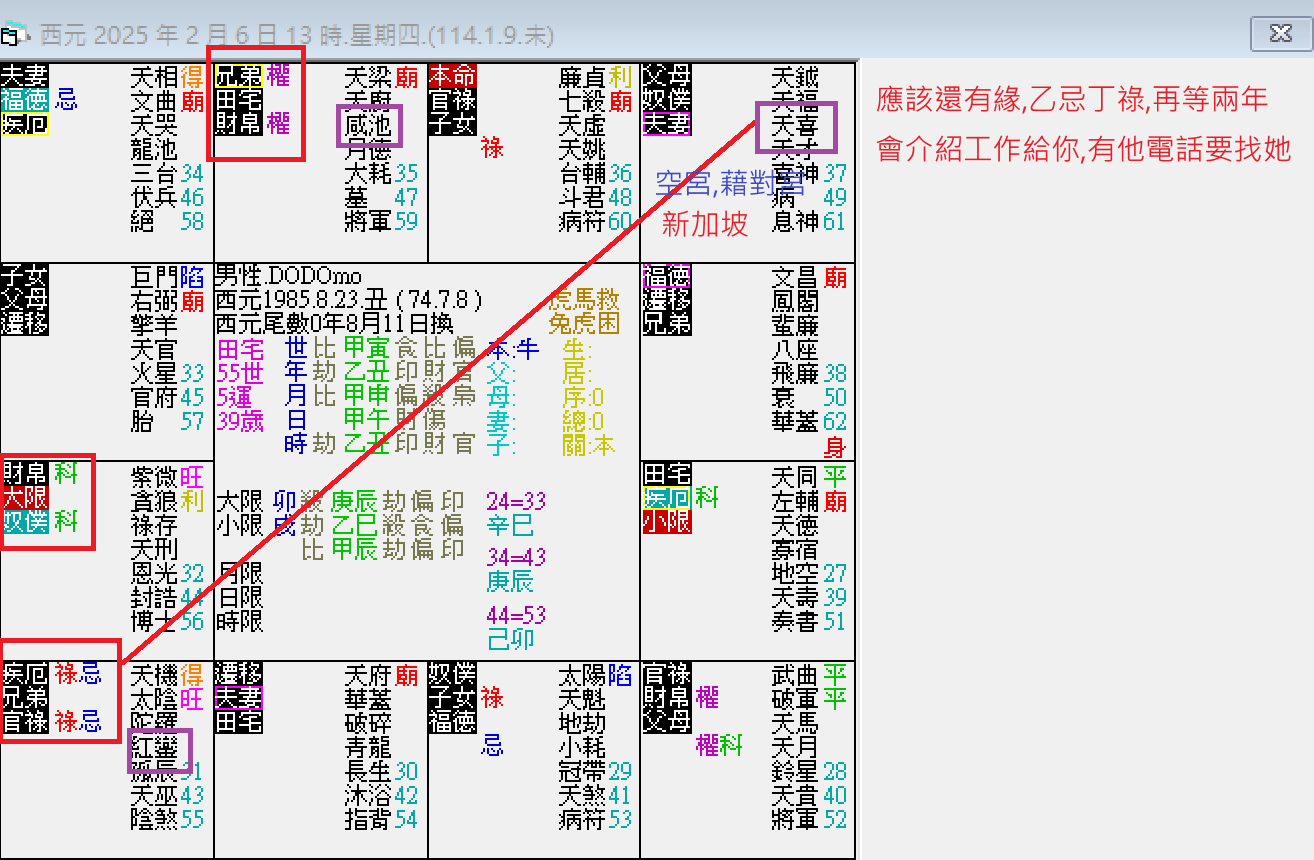Click the application icon in the title bar
1314x860 pixels.
[14, 34]
